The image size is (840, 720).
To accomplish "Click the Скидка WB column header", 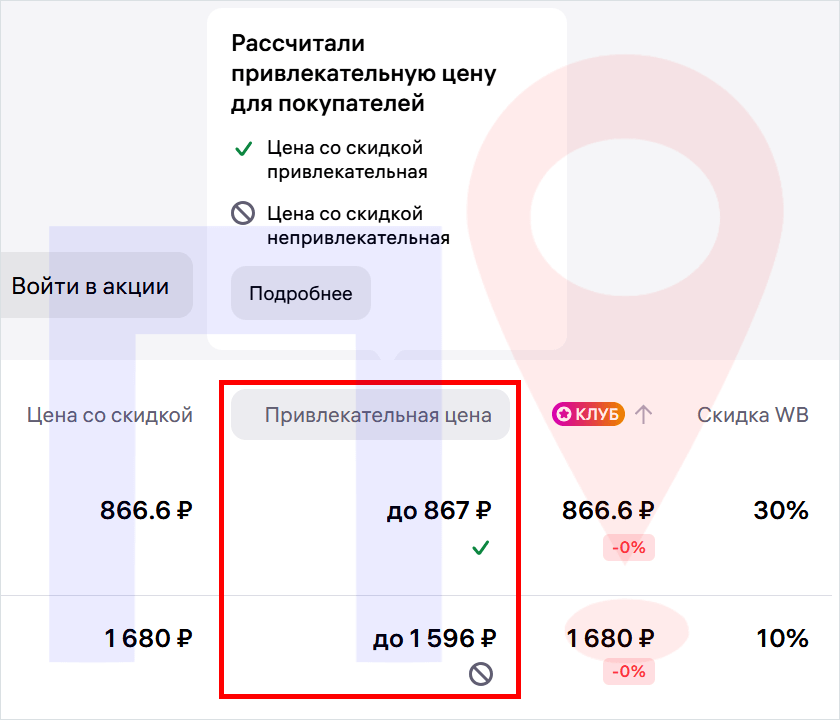I will click(x=753, y=415).
